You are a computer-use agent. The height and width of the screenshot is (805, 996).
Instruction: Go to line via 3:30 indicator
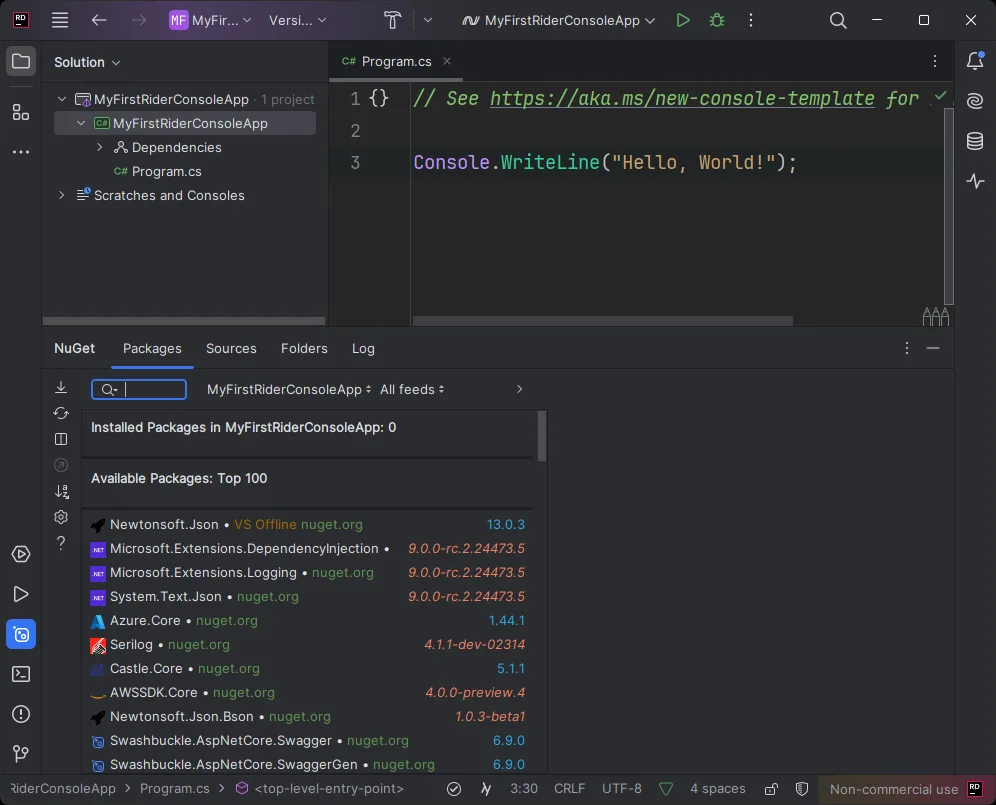point(524,788)
